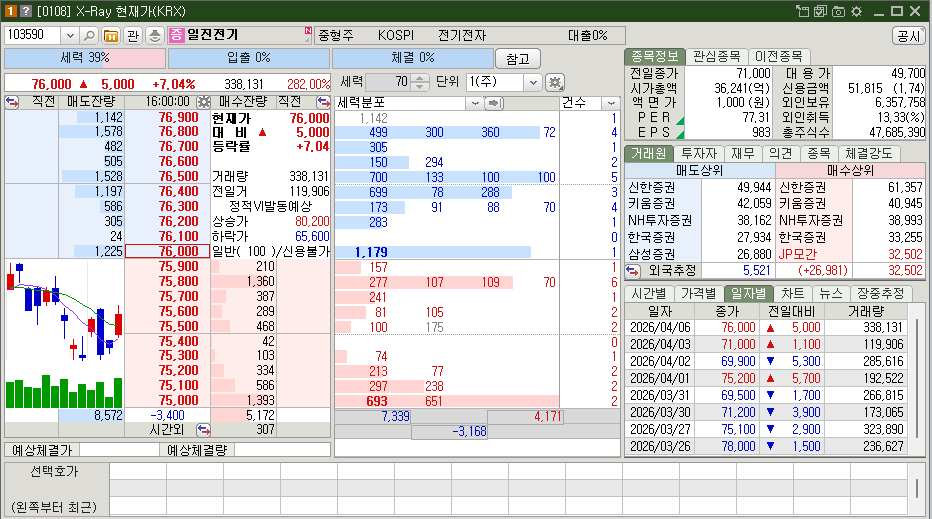
Task: Open the 가격별 tab
Action: 699,293
